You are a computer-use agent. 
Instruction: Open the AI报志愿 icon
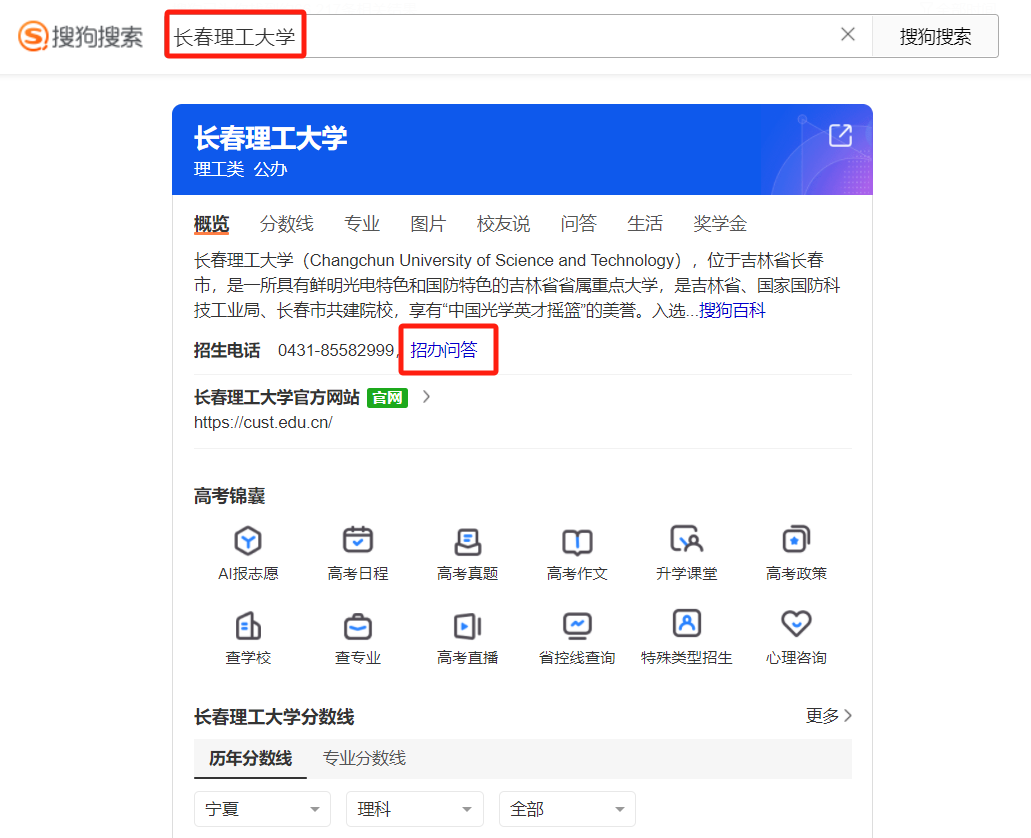pyautogui.click(x=248, y=541)
